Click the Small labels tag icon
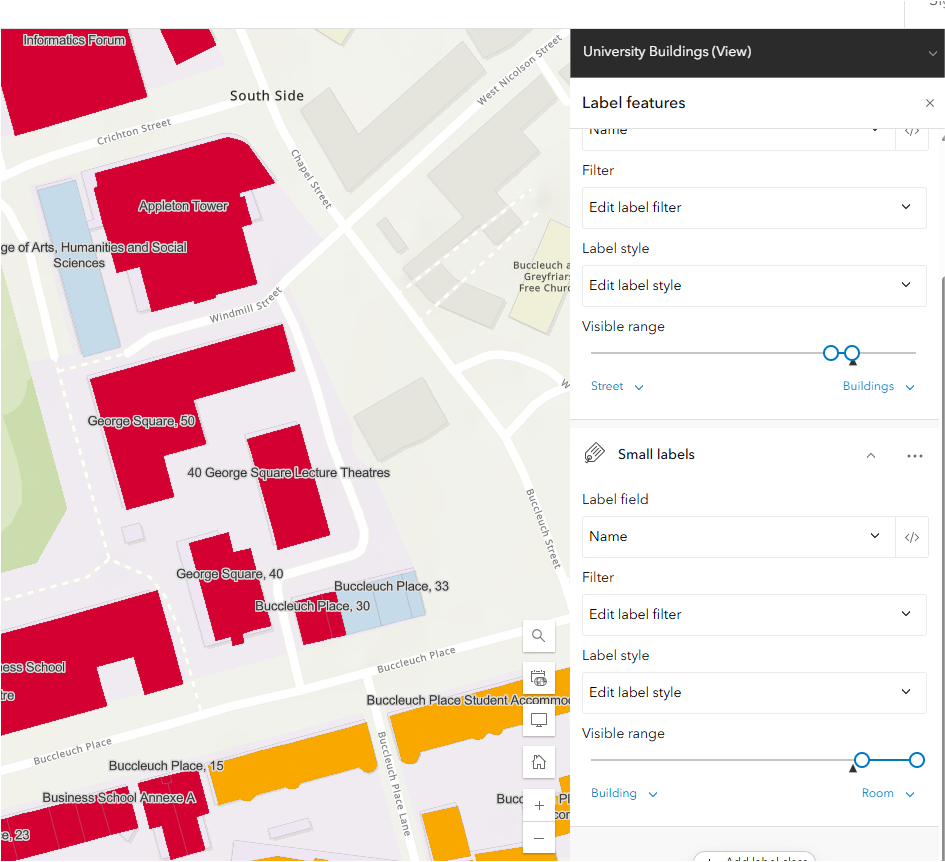945x862 pixels. point(594,454)
